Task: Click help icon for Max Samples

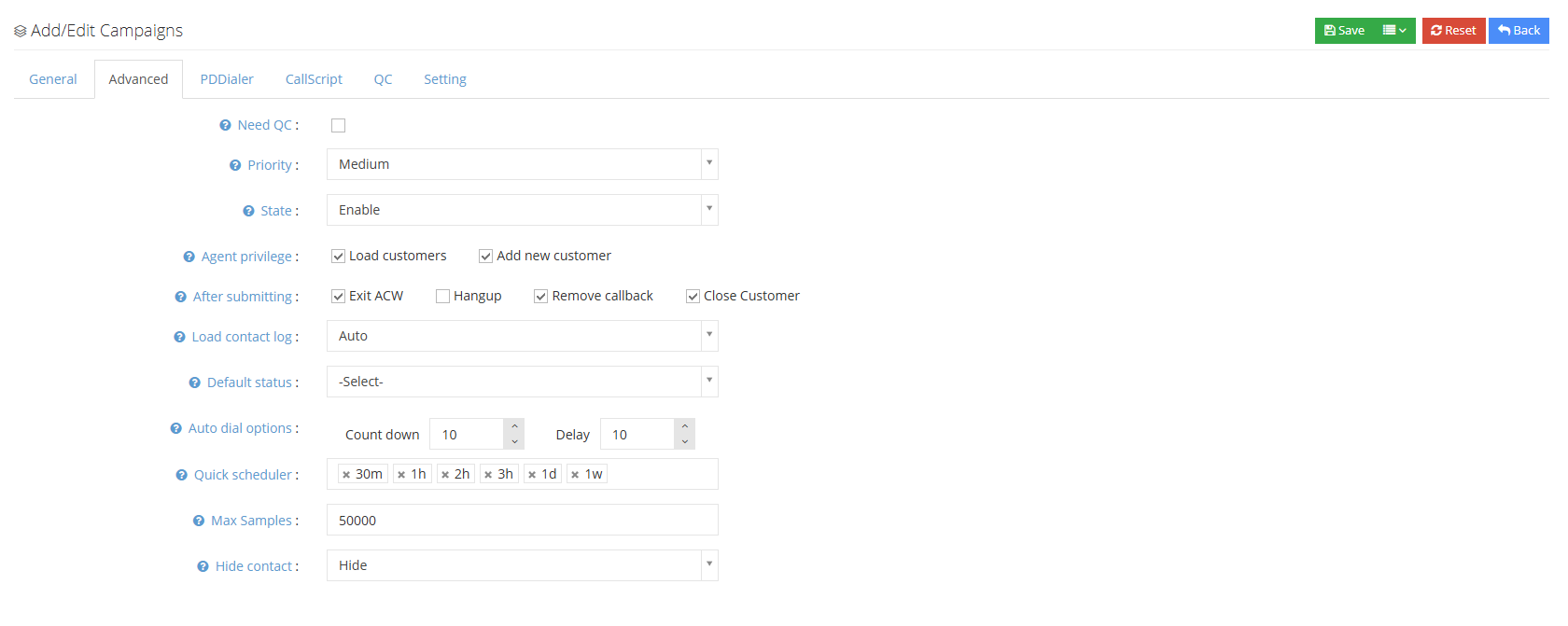Action: (199, 521)
